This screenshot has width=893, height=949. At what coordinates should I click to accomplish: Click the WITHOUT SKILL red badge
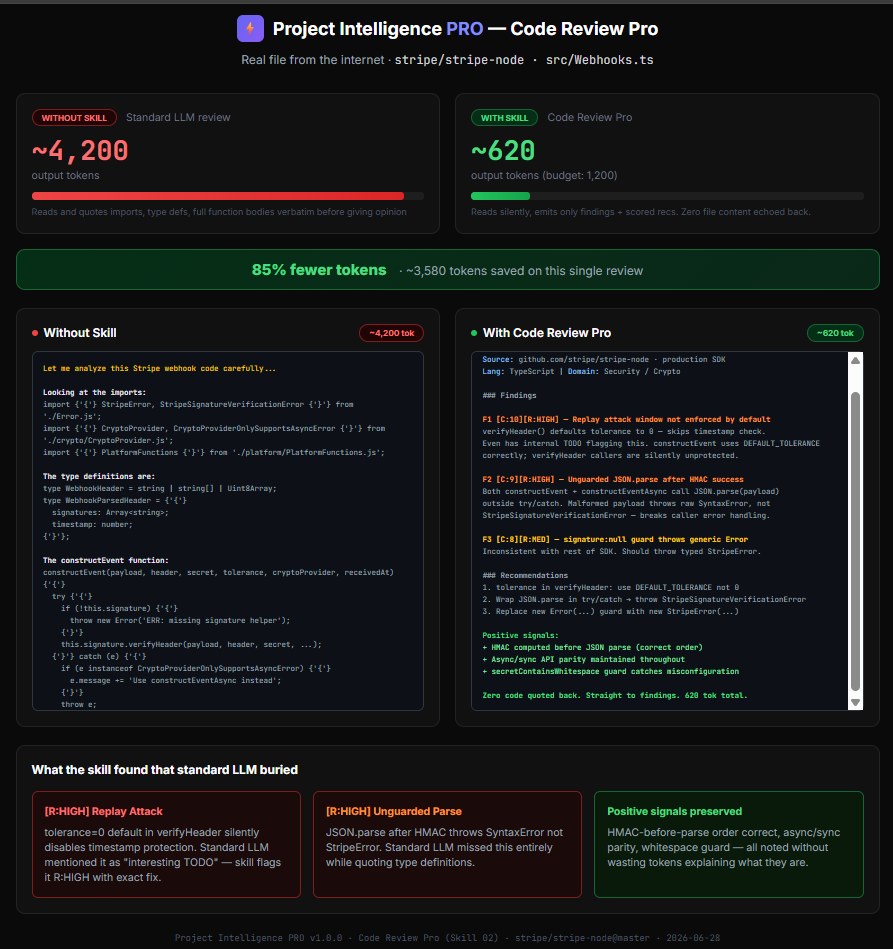click(74, 117)
